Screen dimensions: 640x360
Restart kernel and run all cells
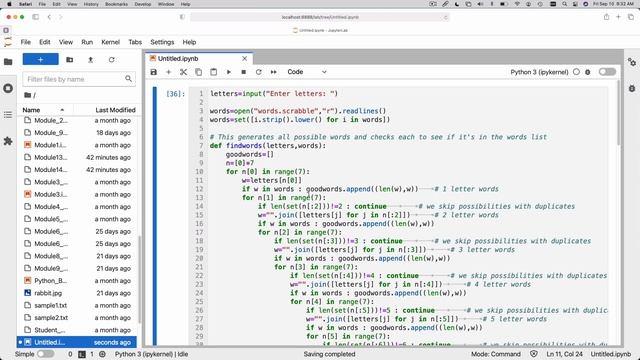click(273, 72)
